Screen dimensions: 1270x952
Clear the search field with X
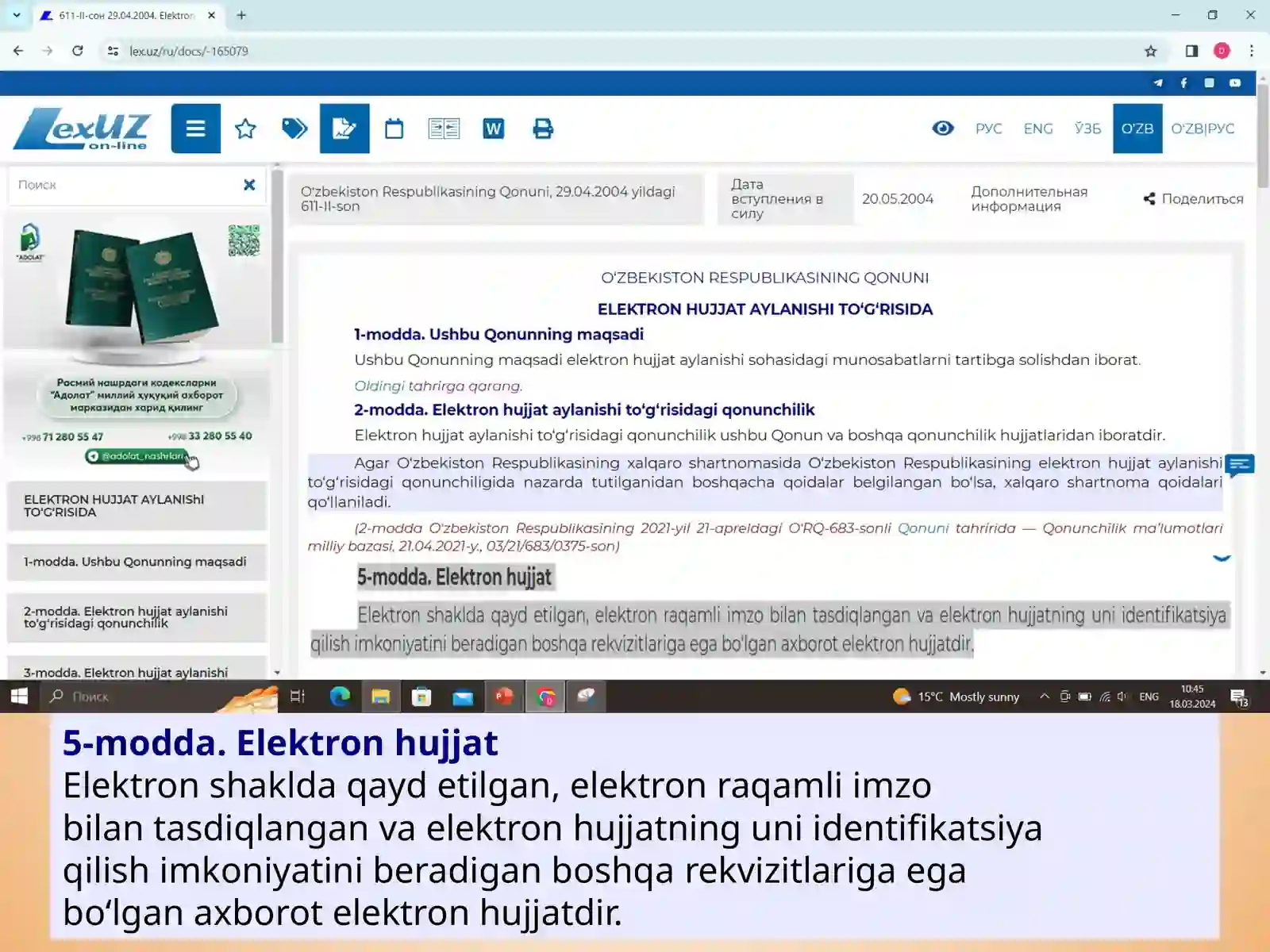point(249,184)
